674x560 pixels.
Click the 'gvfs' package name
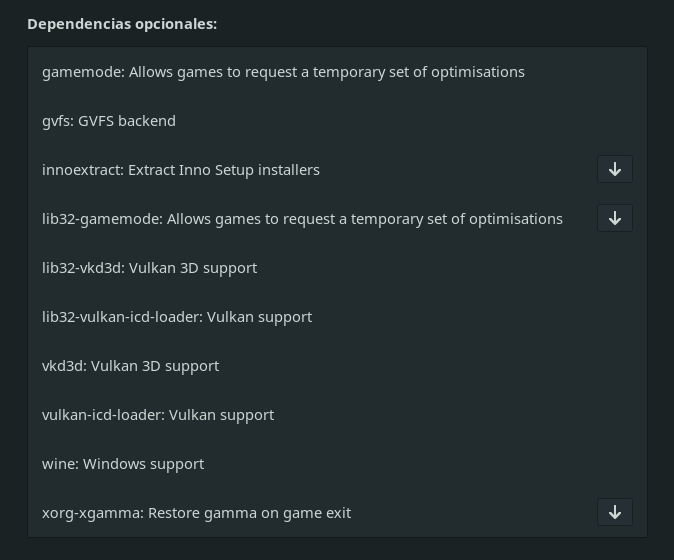tap(56, 121)
